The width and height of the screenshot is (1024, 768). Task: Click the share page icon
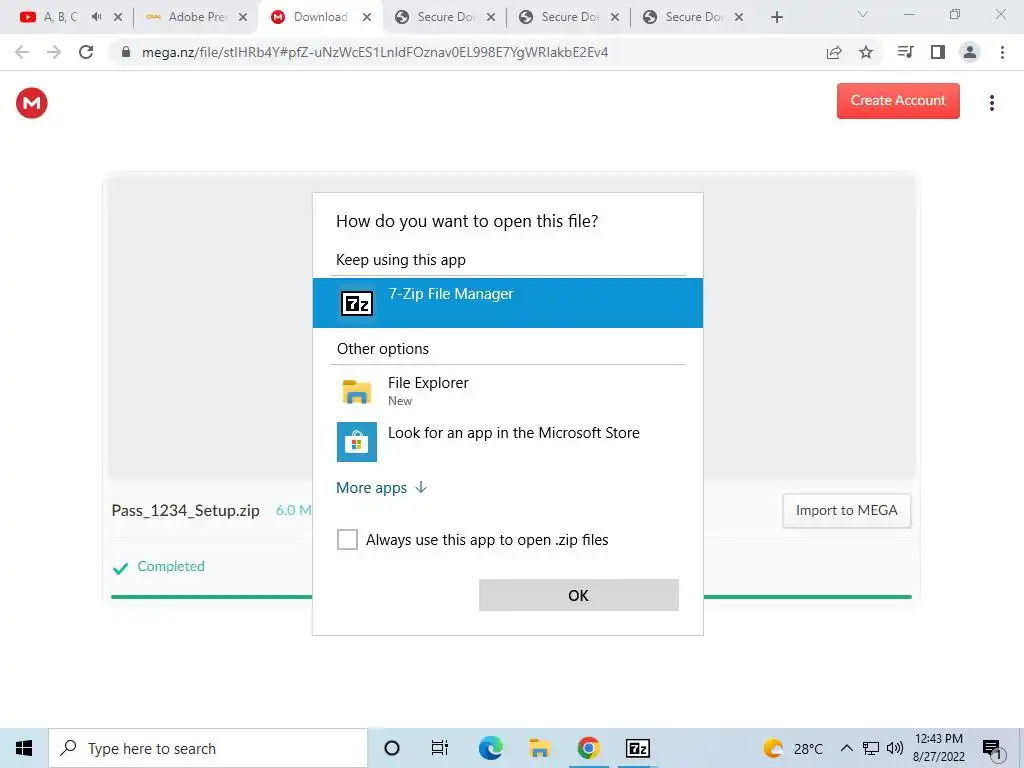pyautogui.click(x=833, y=52)
